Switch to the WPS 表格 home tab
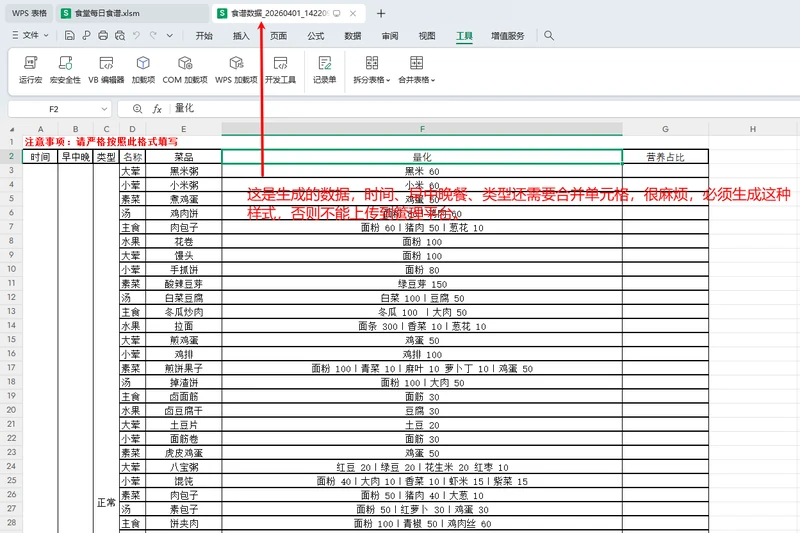 tap(29, 13)
